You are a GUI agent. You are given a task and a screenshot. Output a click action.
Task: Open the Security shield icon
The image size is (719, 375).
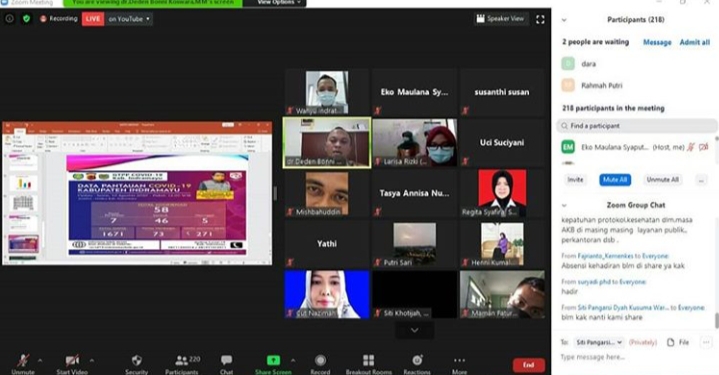pyautogui.click(x=136, y=360)
